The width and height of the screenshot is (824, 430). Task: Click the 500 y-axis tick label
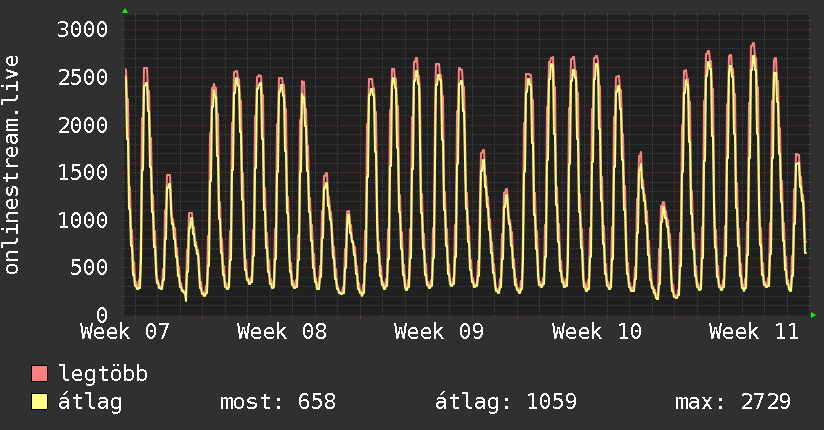[x=89, y=267]
